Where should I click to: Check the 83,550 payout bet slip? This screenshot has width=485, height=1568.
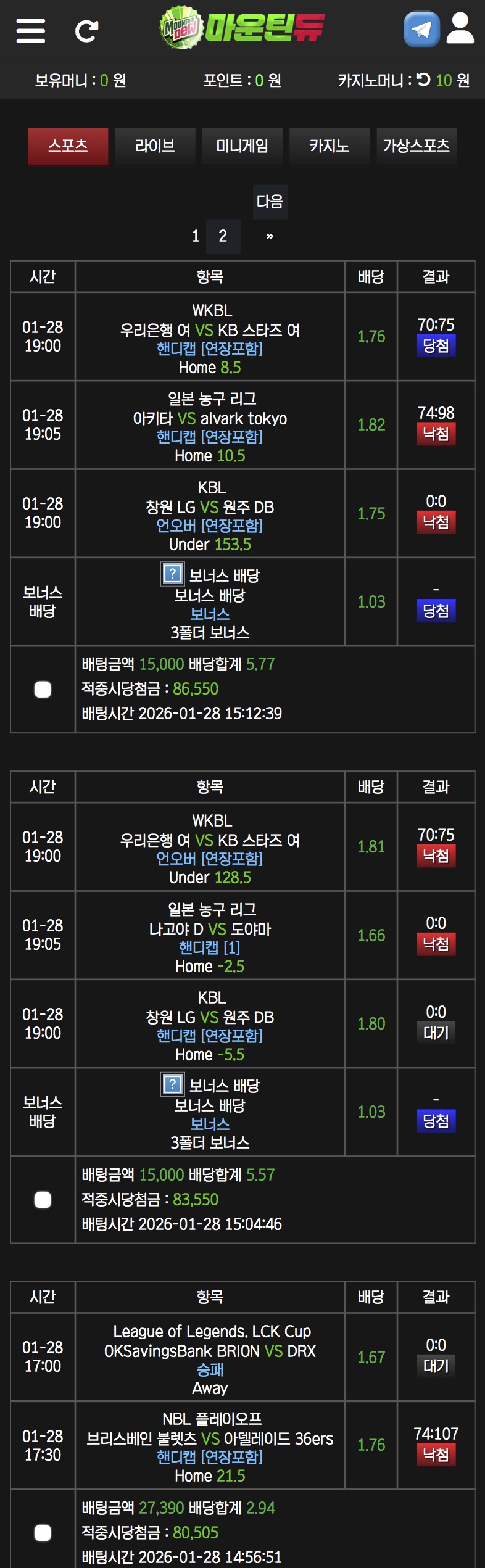tap(43, 1200)
